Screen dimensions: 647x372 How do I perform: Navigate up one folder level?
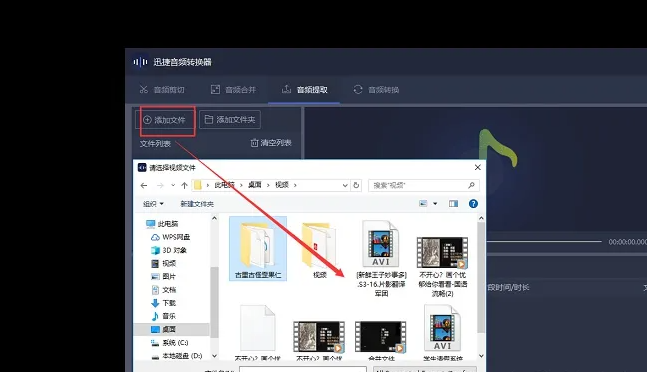[x=184, y=186]
